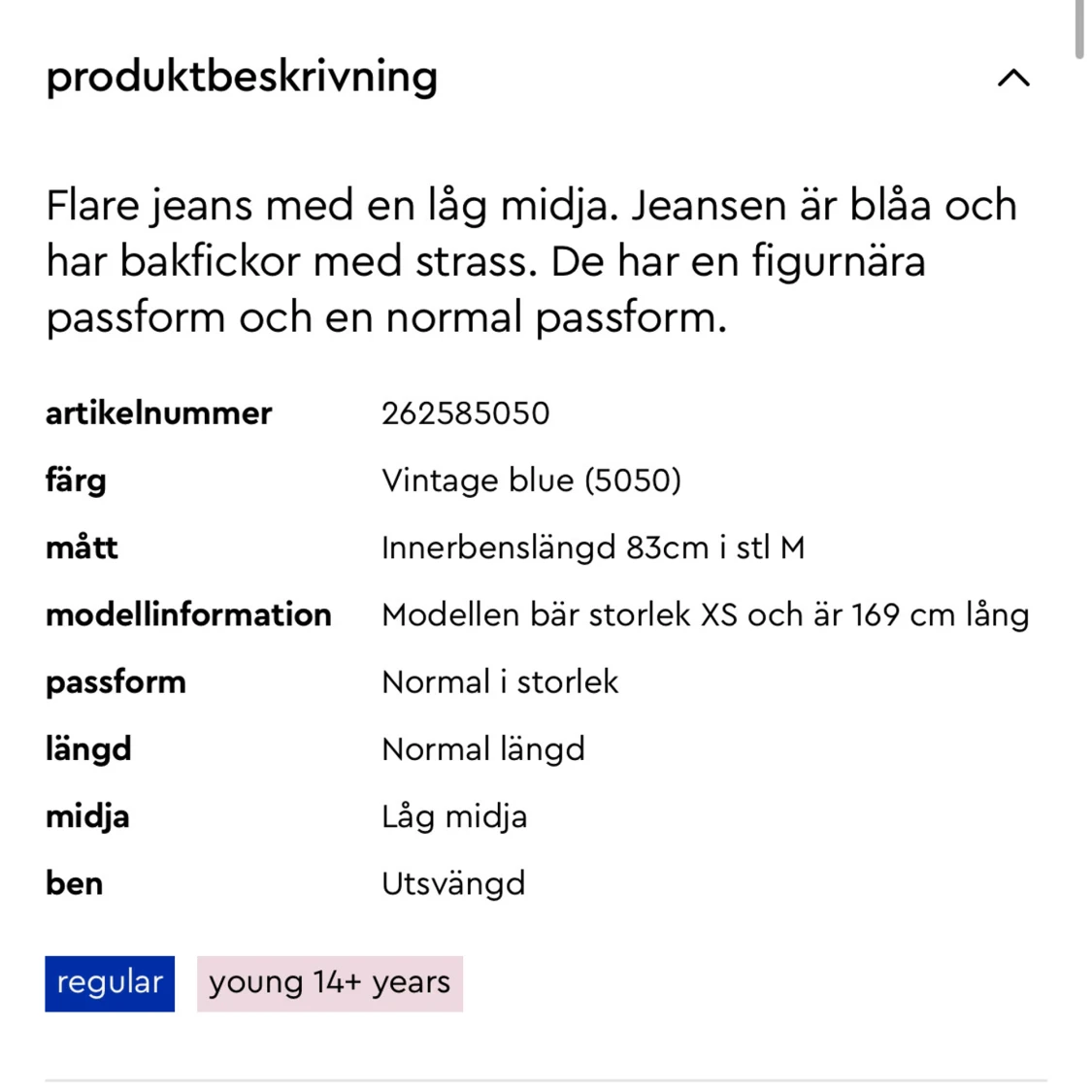
Task: Click the artikelnummer label
Action: 159,414
